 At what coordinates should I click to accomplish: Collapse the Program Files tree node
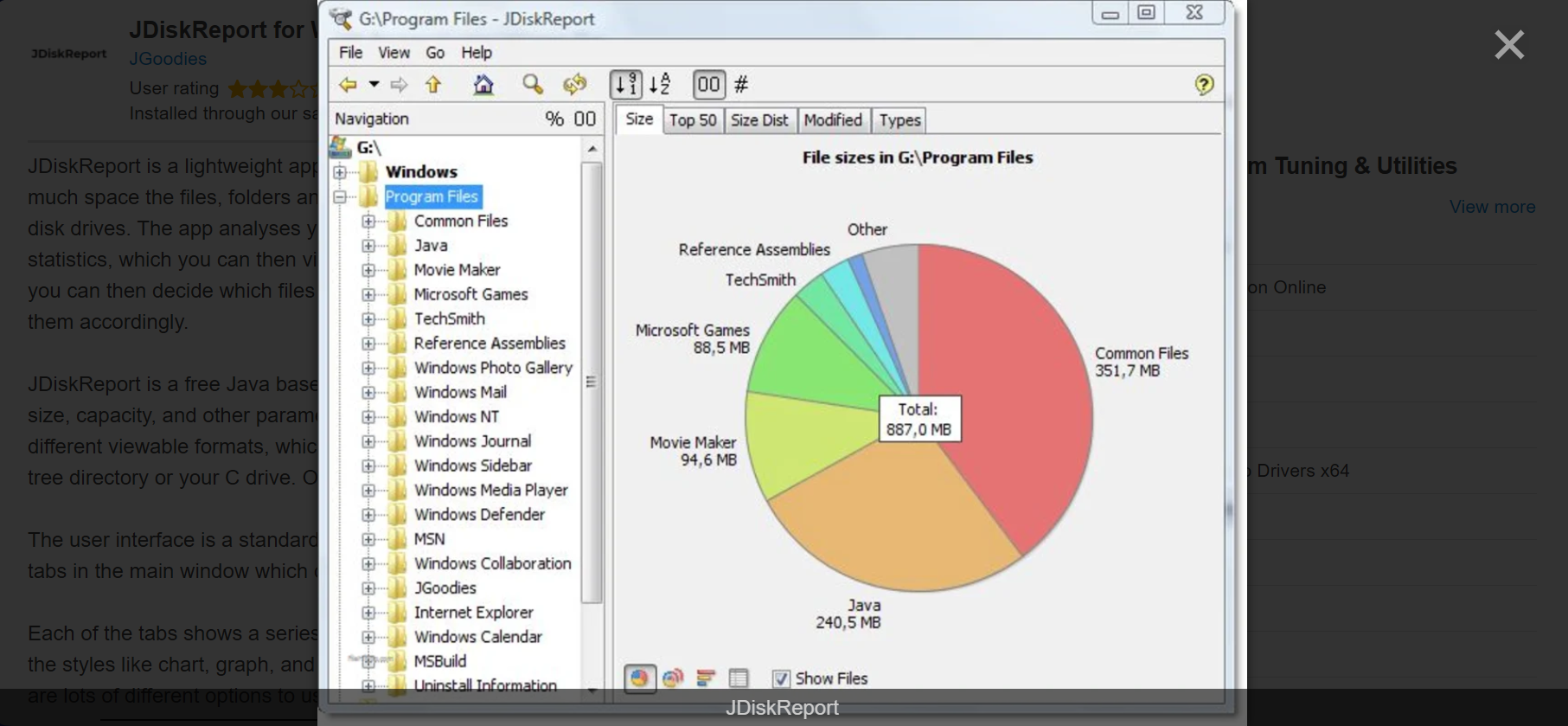(340, 197)
